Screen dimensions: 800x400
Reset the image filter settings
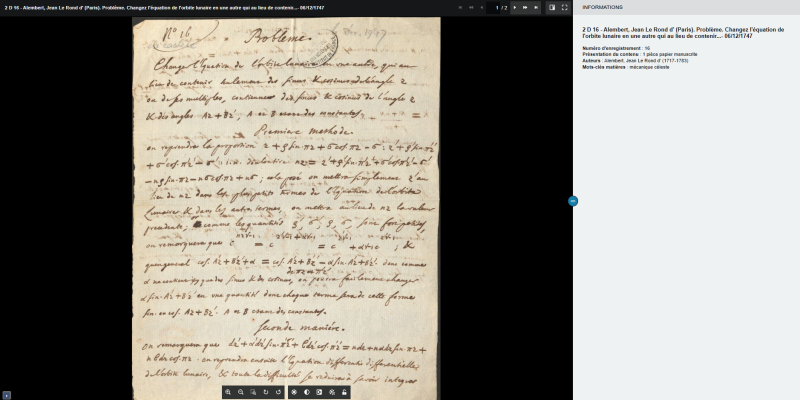click(332, 392)
